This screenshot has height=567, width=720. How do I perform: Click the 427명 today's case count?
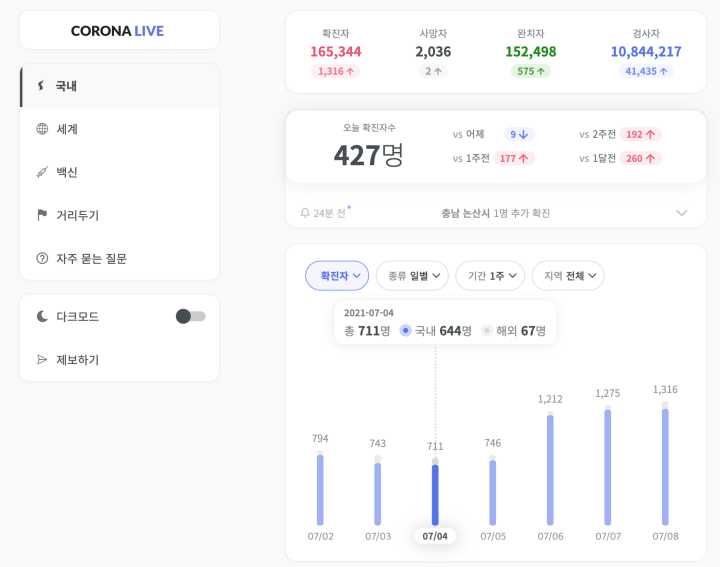pyautogui.click(x=369, y=155)
